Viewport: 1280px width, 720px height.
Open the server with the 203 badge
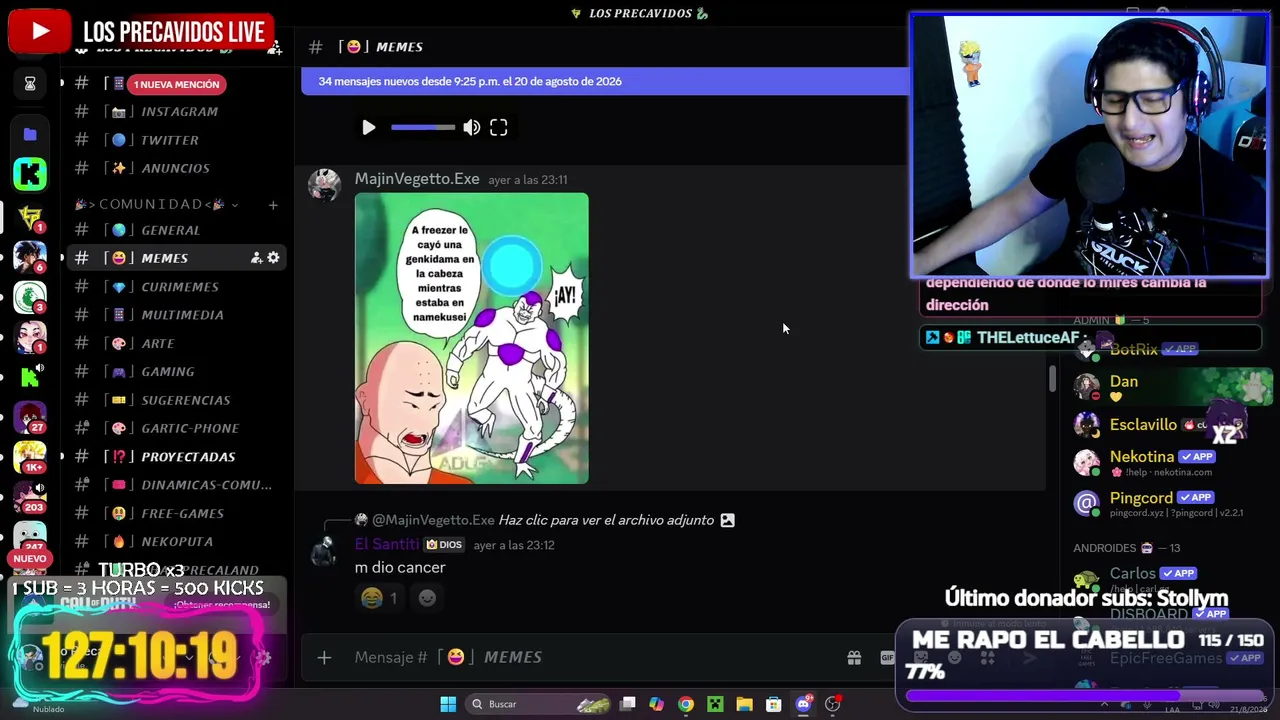tap(30, 497)
